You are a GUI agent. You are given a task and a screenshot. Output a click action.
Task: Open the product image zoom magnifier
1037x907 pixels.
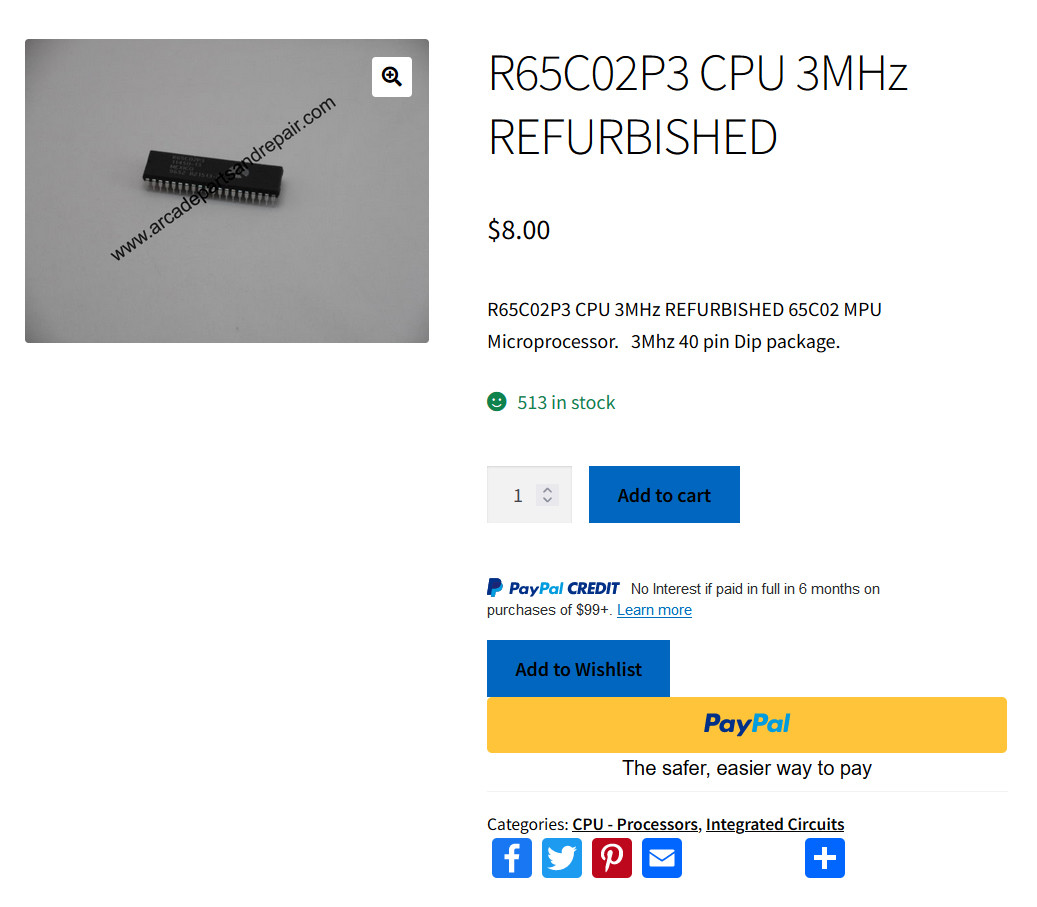392,77
